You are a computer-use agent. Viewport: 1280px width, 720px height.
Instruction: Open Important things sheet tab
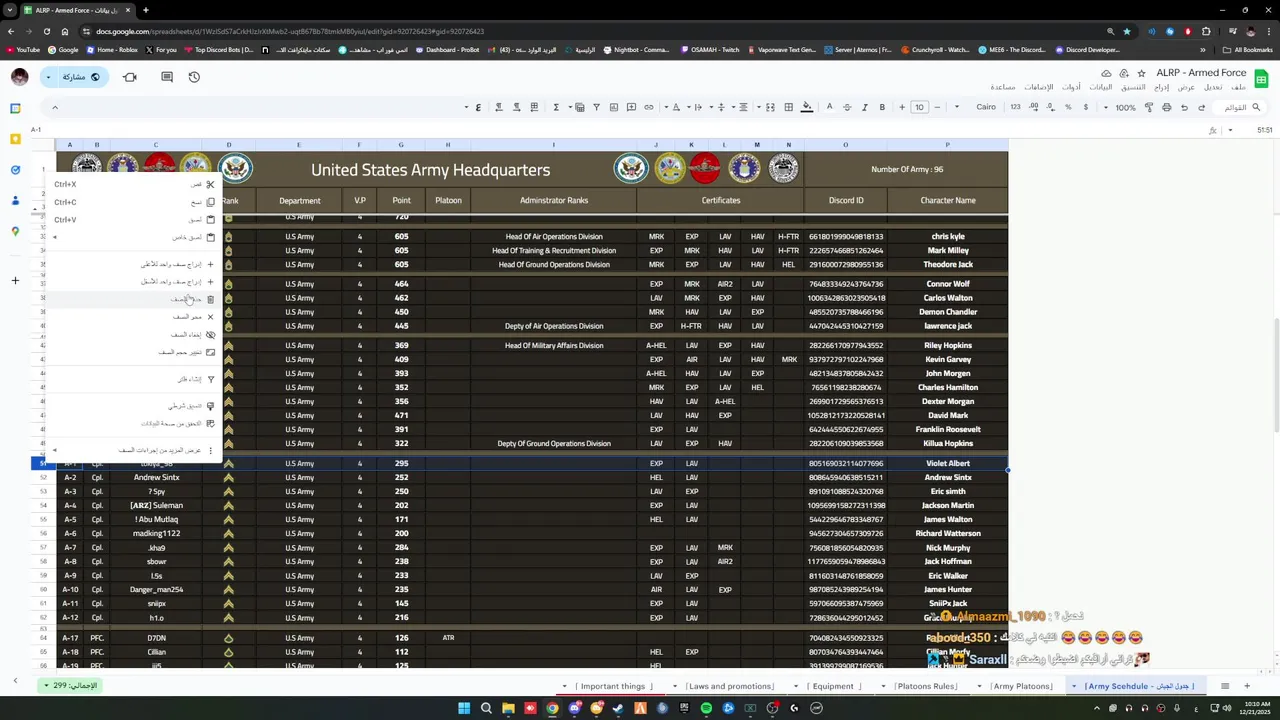pos(612,686)
